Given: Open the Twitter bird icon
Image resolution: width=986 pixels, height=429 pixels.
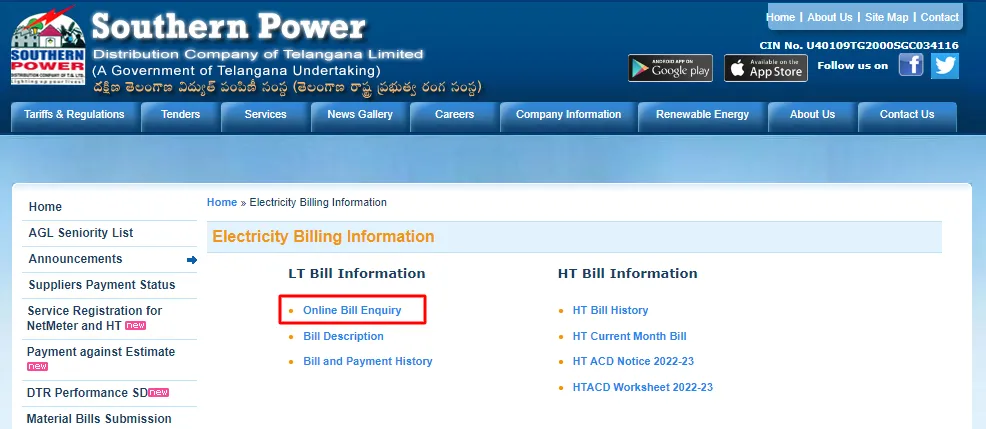Looking at the screenshot, I should pos(945,66).
